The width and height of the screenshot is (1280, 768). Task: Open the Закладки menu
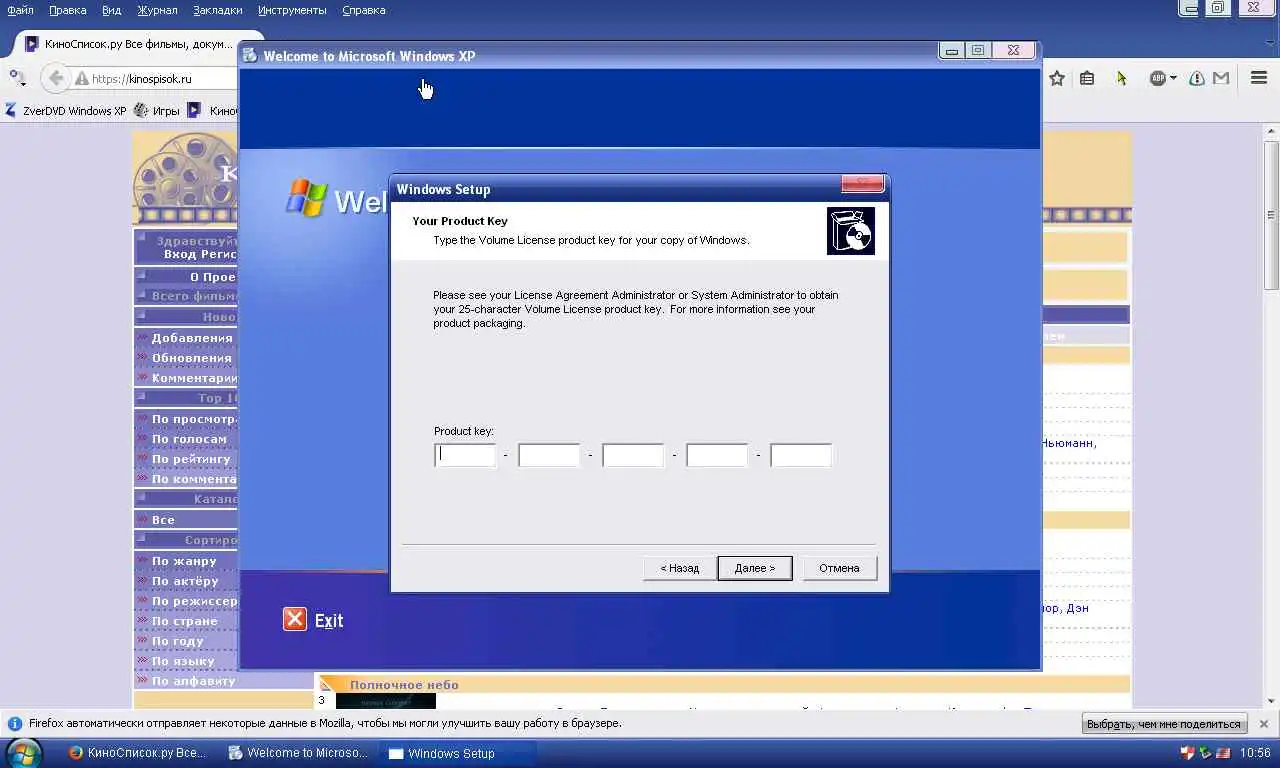coord(216,10)
